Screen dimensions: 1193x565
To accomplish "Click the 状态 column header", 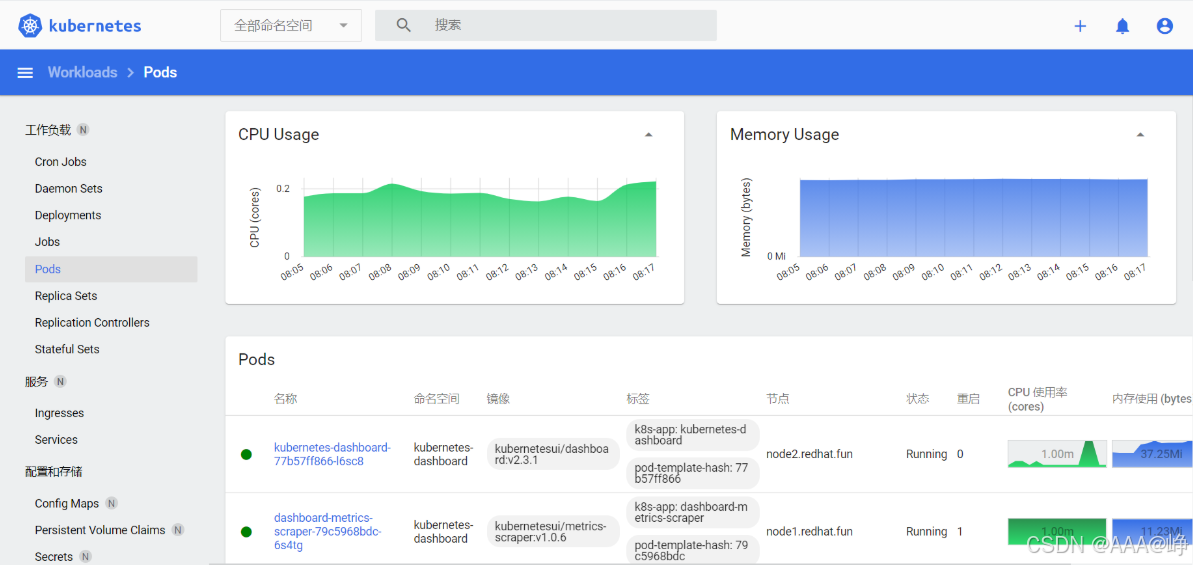I will (918, 398).
